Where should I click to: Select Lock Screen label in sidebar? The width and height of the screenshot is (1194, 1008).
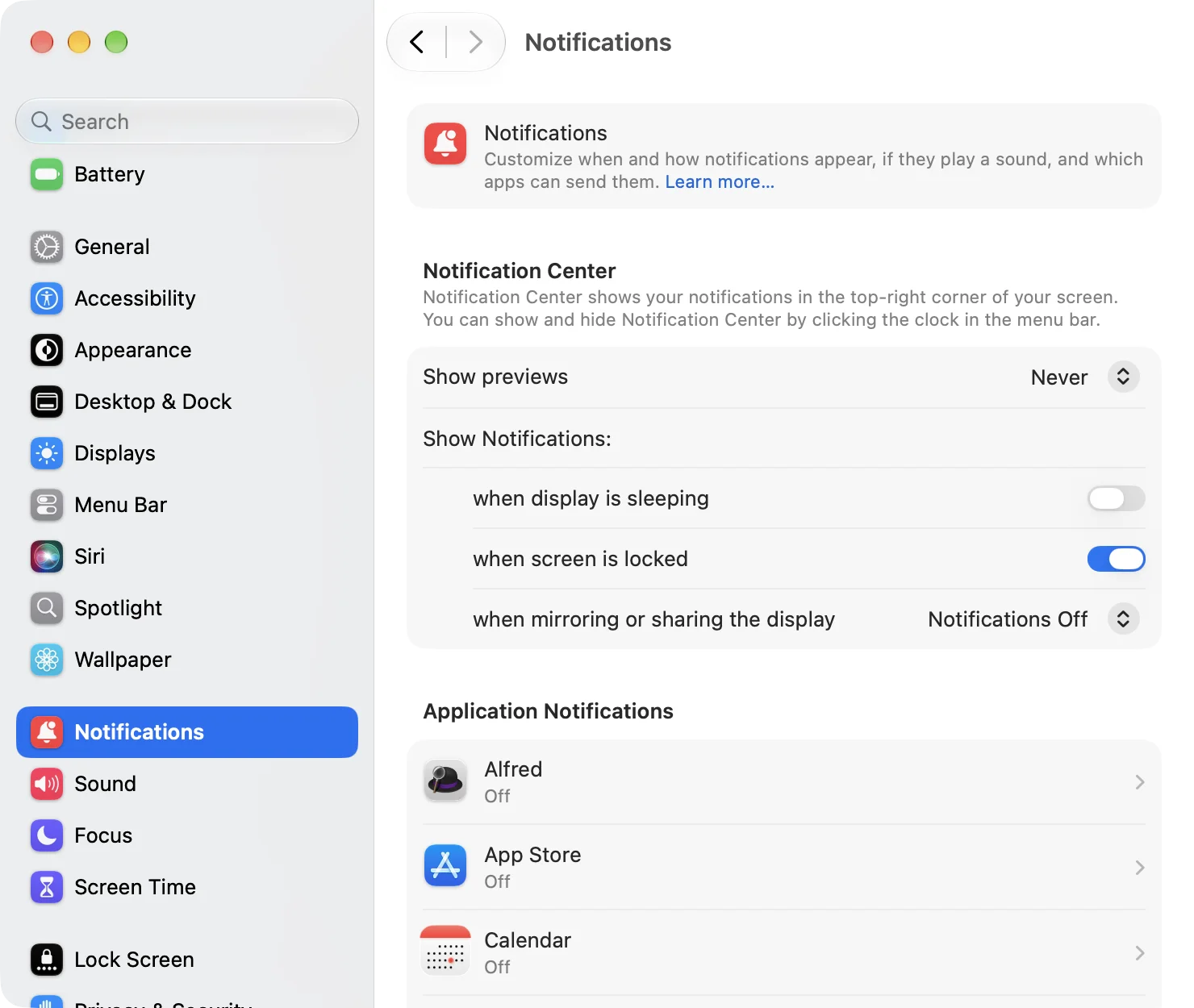(x=134, y=960)
